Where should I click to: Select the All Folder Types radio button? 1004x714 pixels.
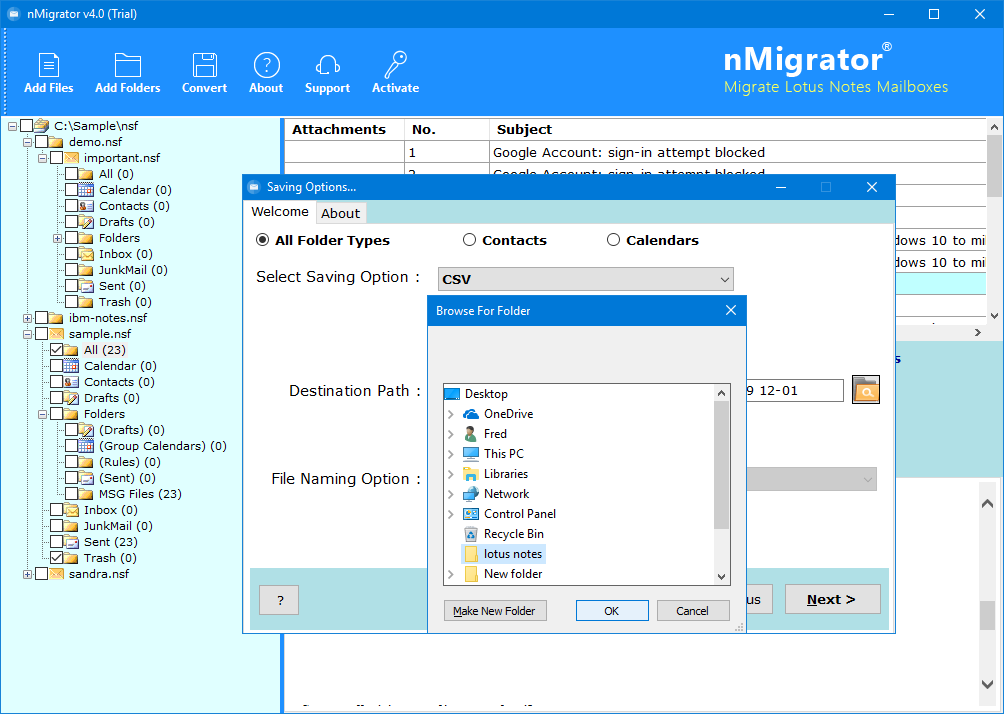tap(263, 239)
